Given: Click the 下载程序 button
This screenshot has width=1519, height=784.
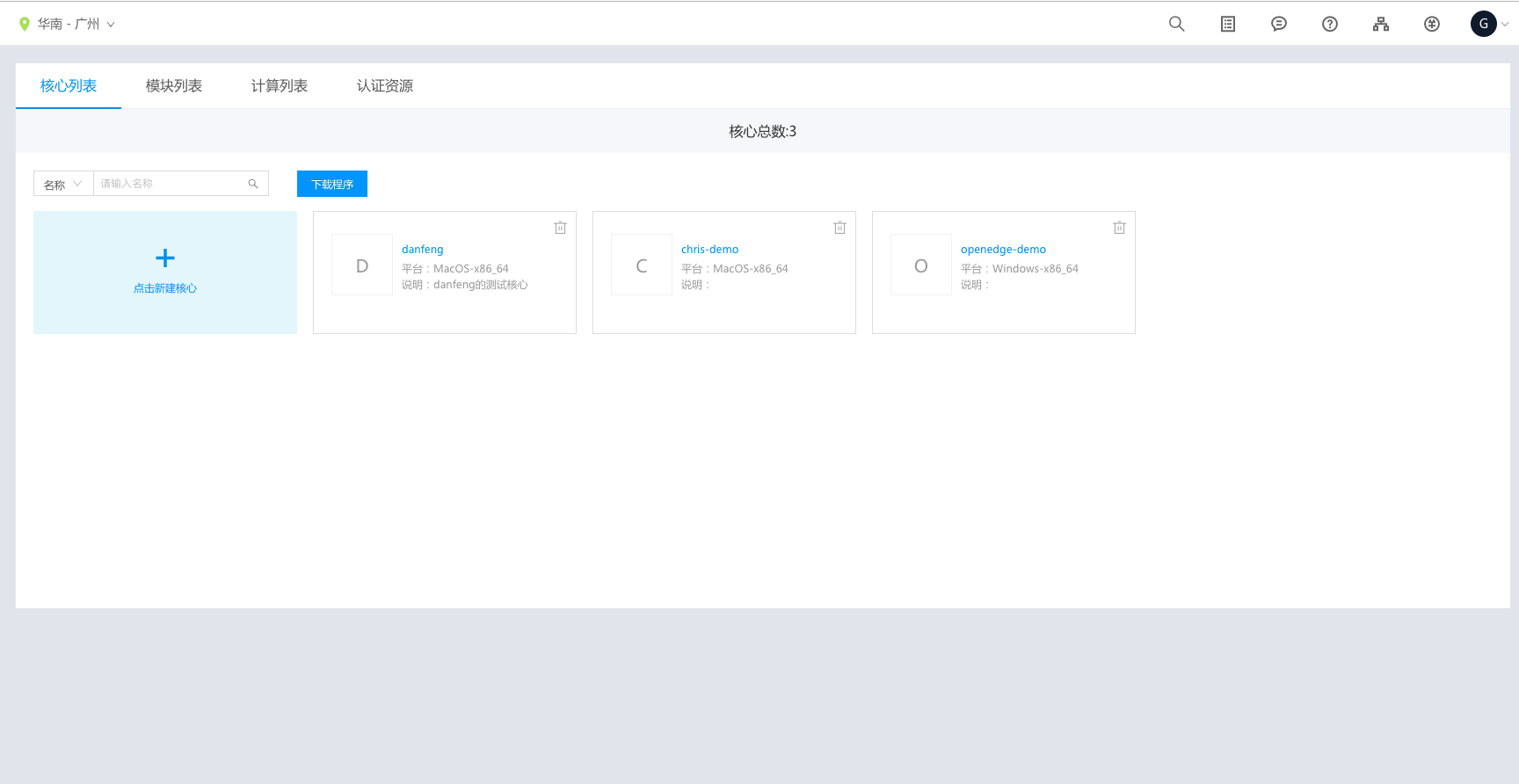Looking at the screenshot, I should (332, 184).
